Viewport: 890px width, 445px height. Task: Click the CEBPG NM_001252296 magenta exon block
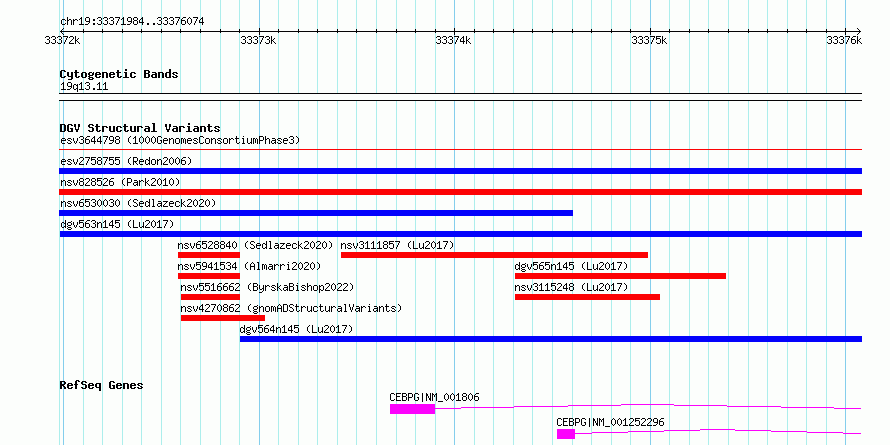[566, 434]
